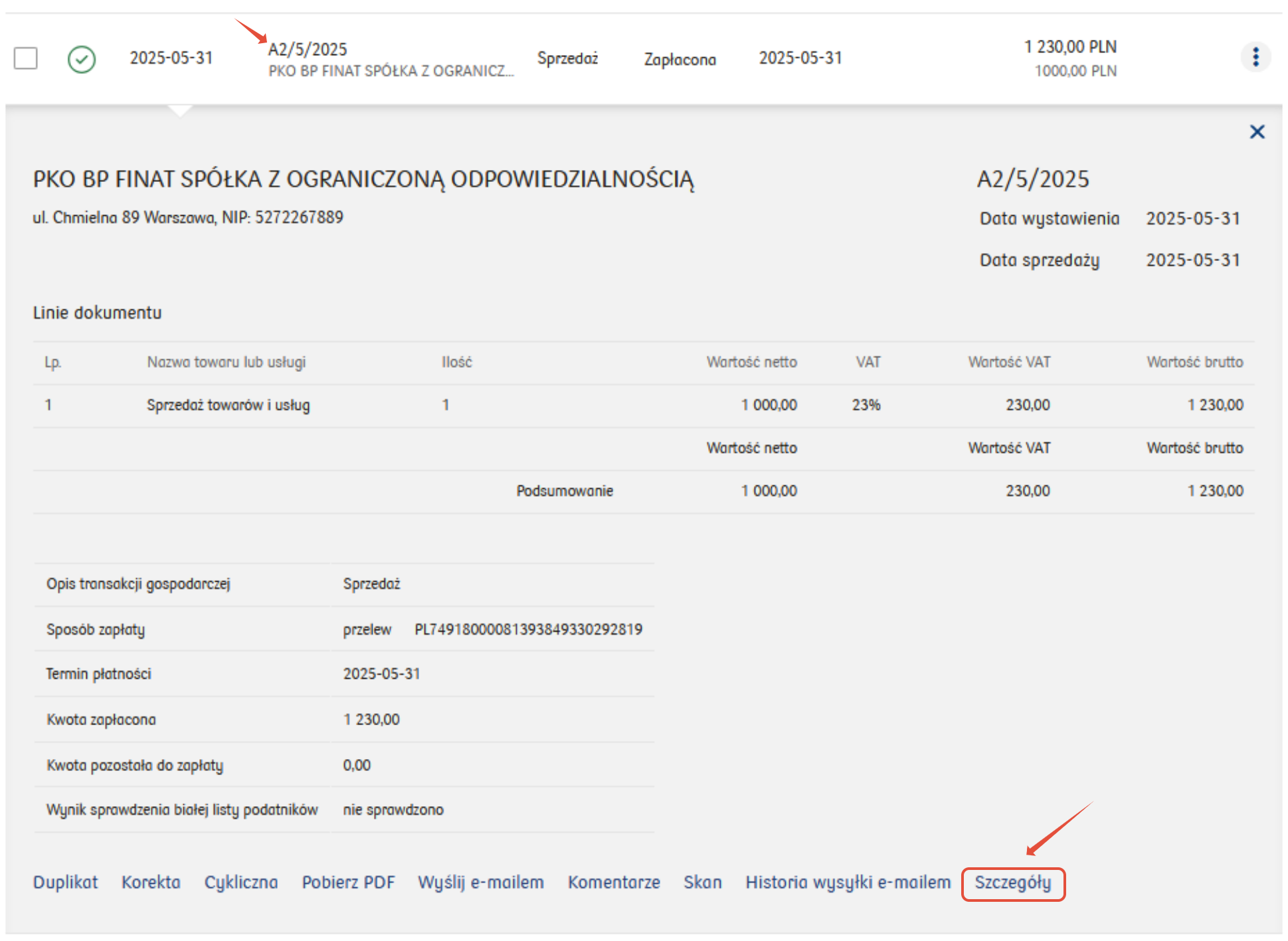This screenshot has height=941, width=1288.
Task: Click the green checkmark status icon
Action: [x=82, y=59]
